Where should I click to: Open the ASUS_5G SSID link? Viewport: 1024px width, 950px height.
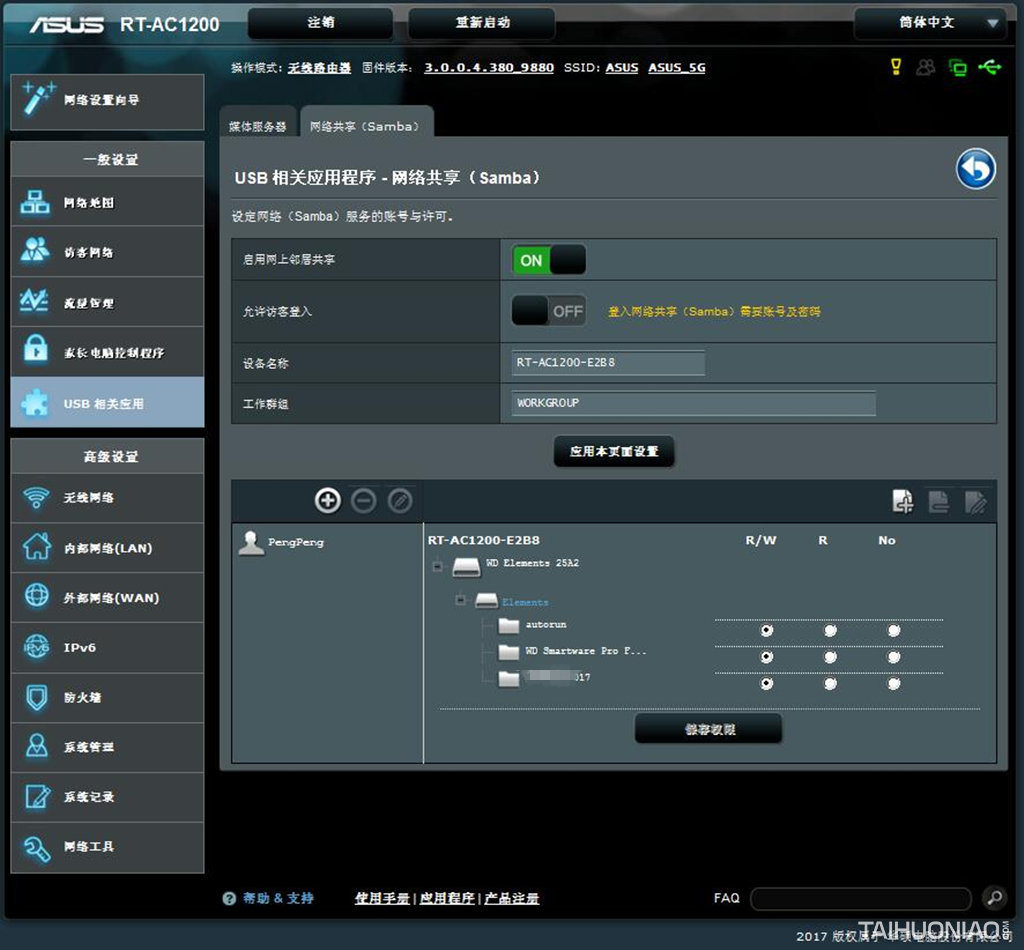677,67
